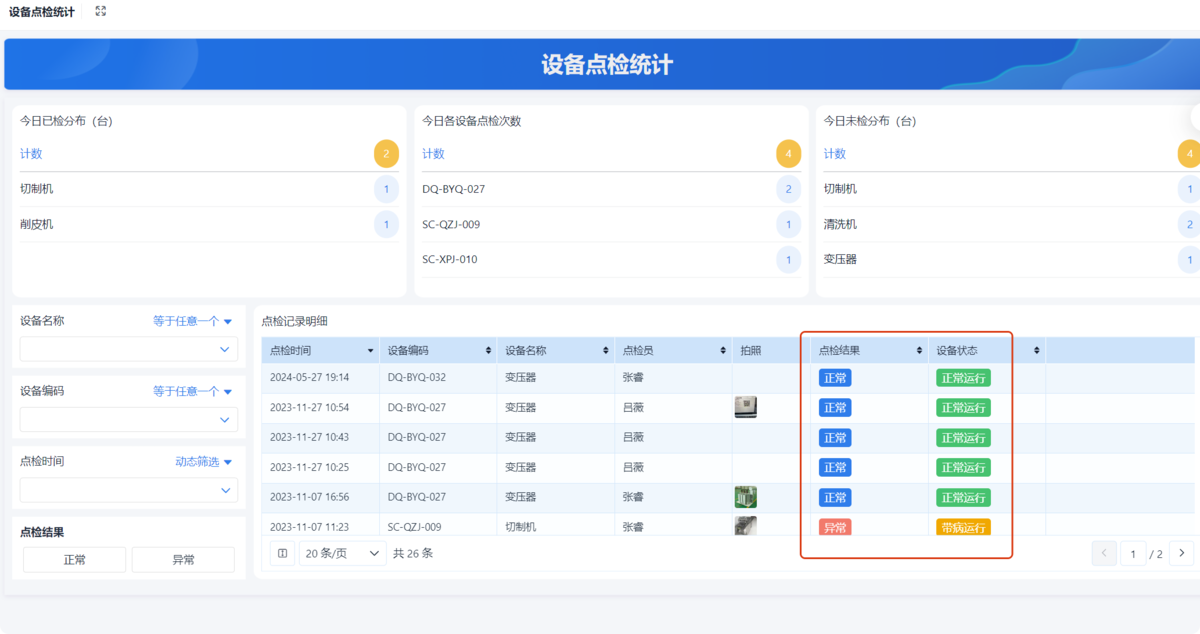1200x634 pixels.
Task: Open column settings icon beside page size selector
Action: coord(282,552)
